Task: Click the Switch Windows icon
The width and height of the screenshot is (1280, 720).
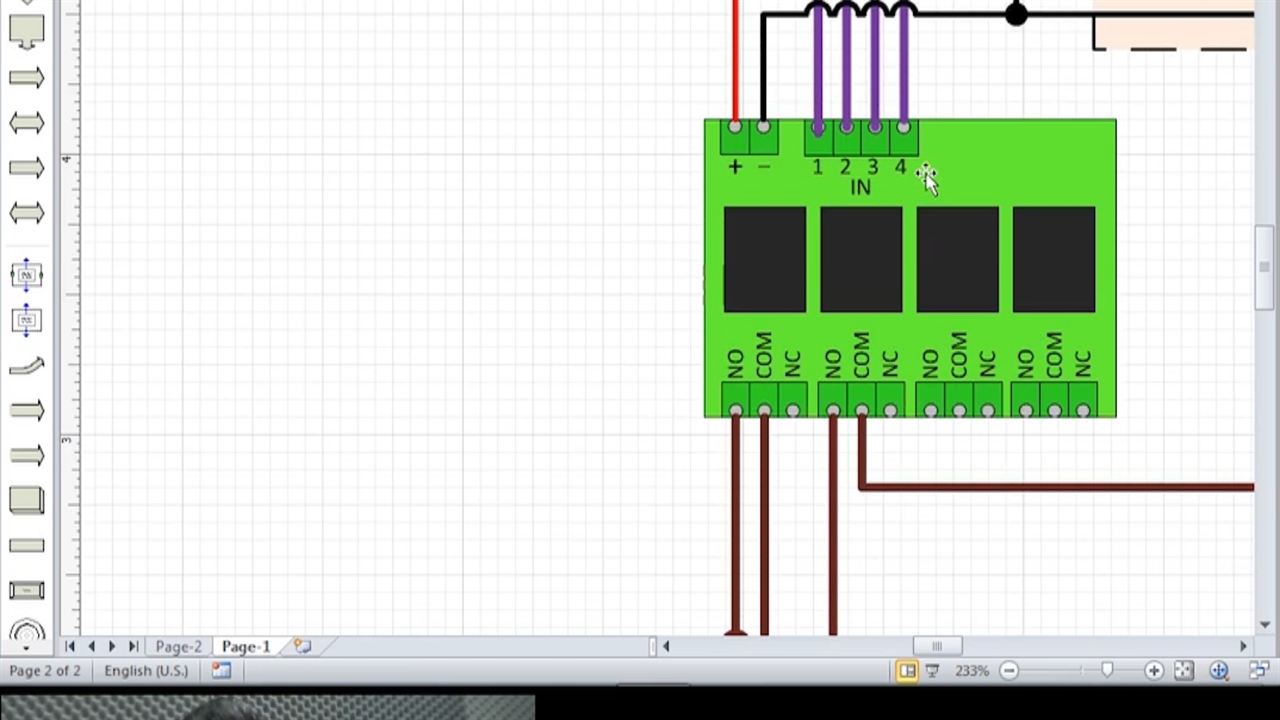Action: tap(1258, 671)
